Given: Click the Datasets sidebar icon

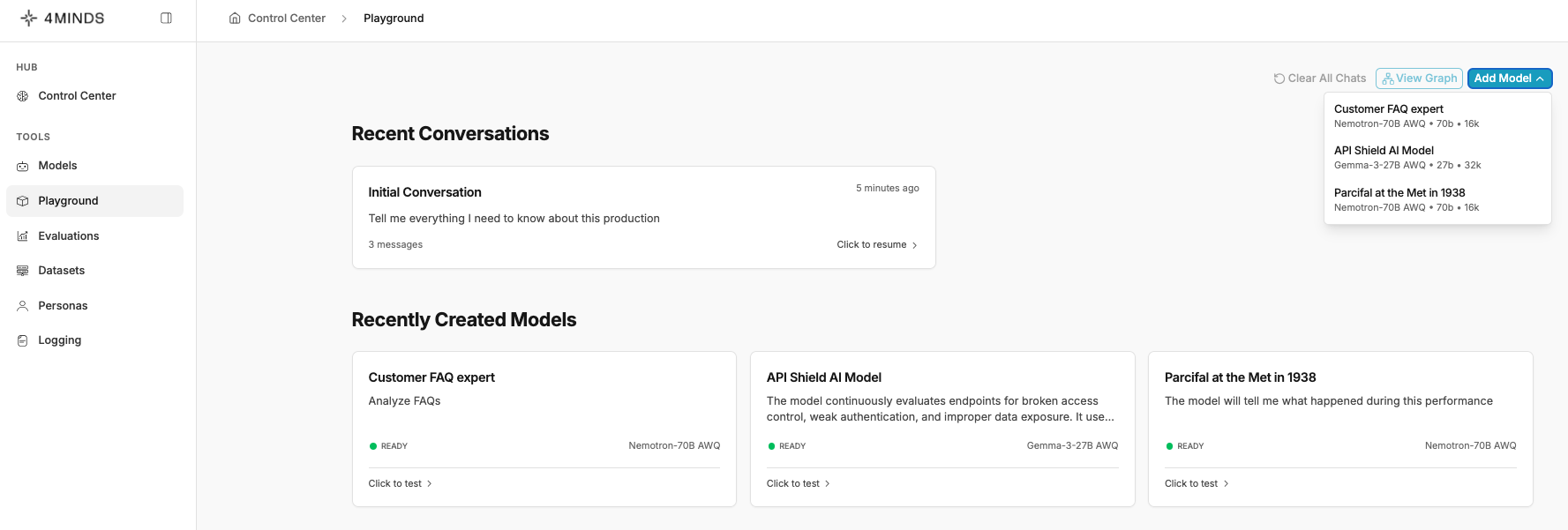Looking at the screenshot, I should click(23, 271).
